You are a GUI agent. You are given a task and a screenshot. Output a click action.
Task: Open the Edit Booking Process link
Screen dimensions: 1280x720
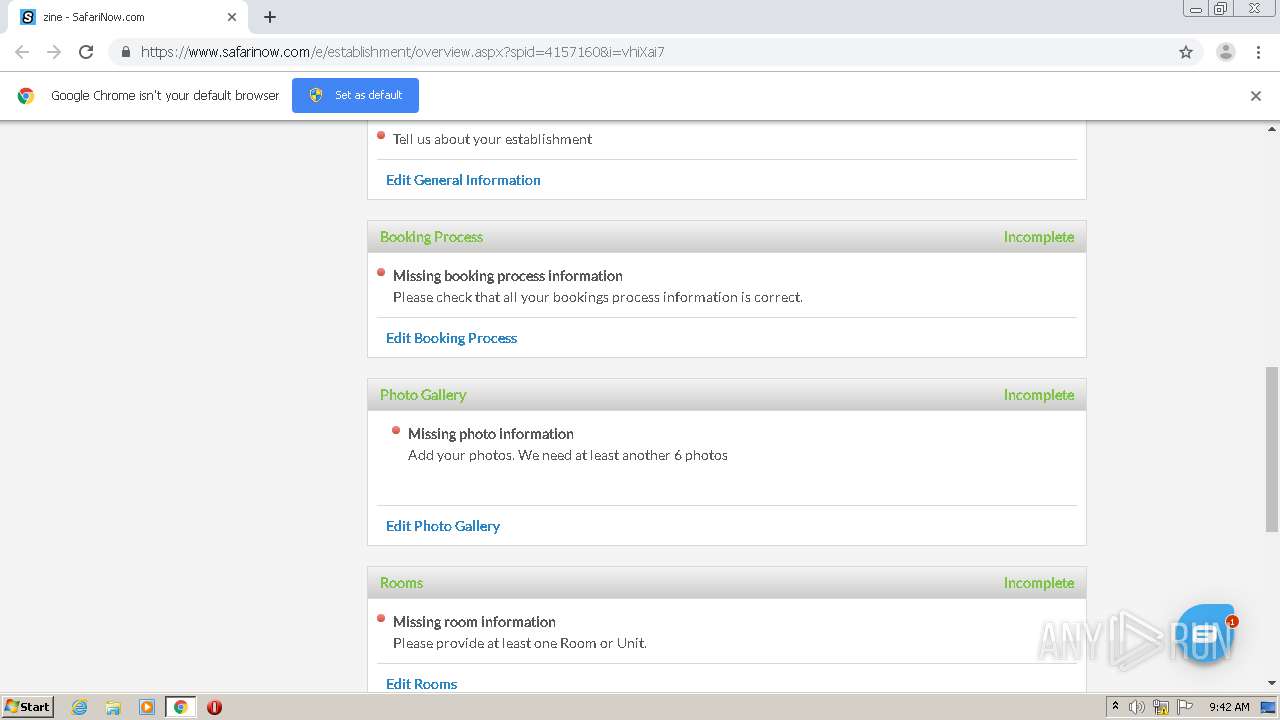click(x=451, y=338)
